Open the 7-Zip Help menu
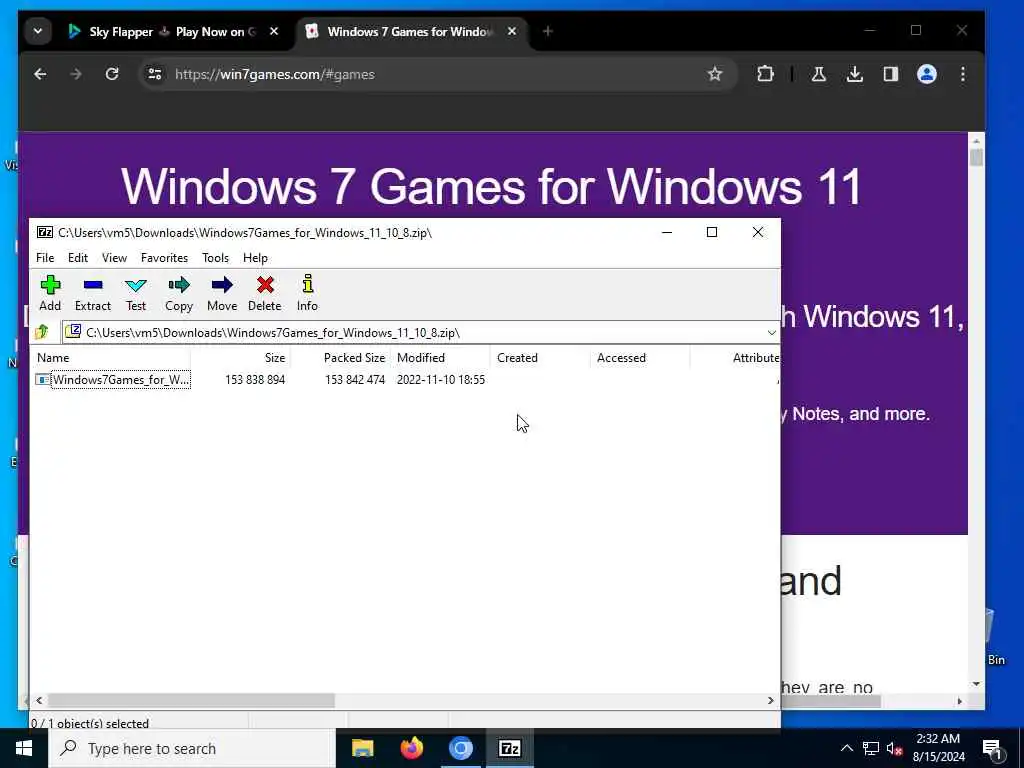1024x768 pixels. pos(255,258)
